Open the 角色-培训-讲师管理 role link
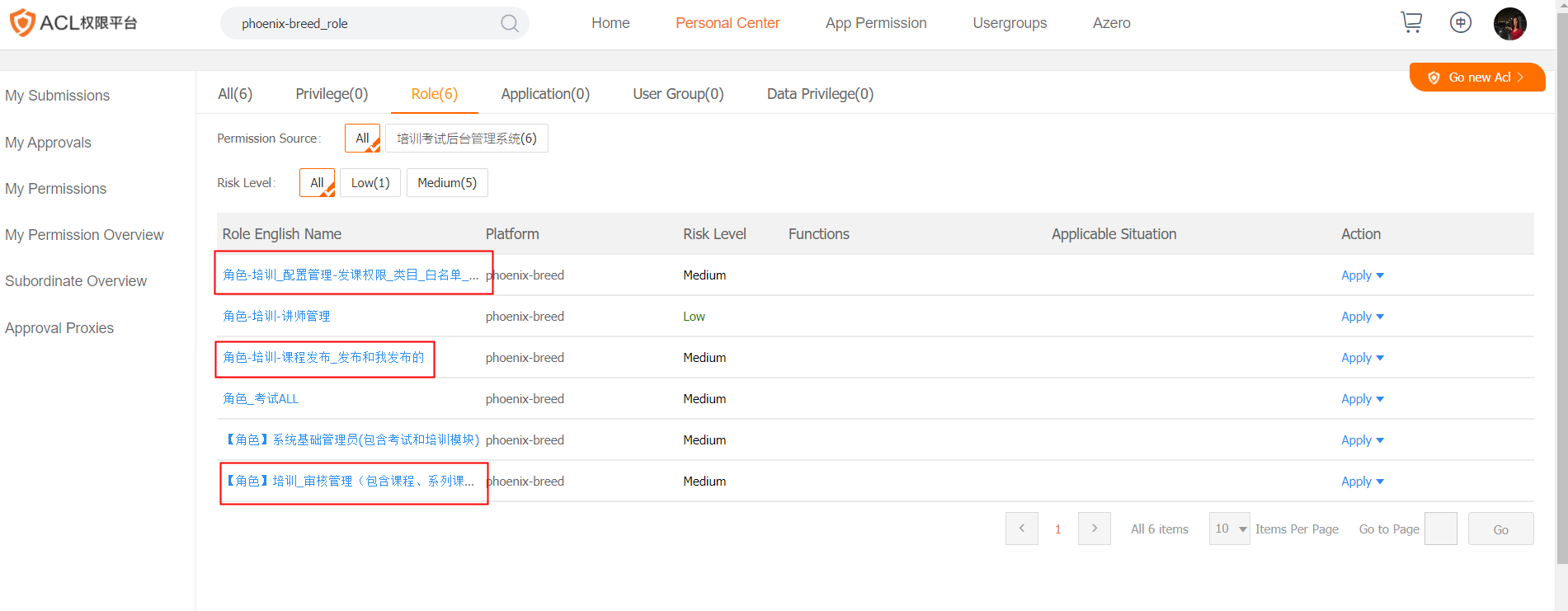Image resolution: width=1568 pixels, height=611 pixels. (x=276, y=316)
